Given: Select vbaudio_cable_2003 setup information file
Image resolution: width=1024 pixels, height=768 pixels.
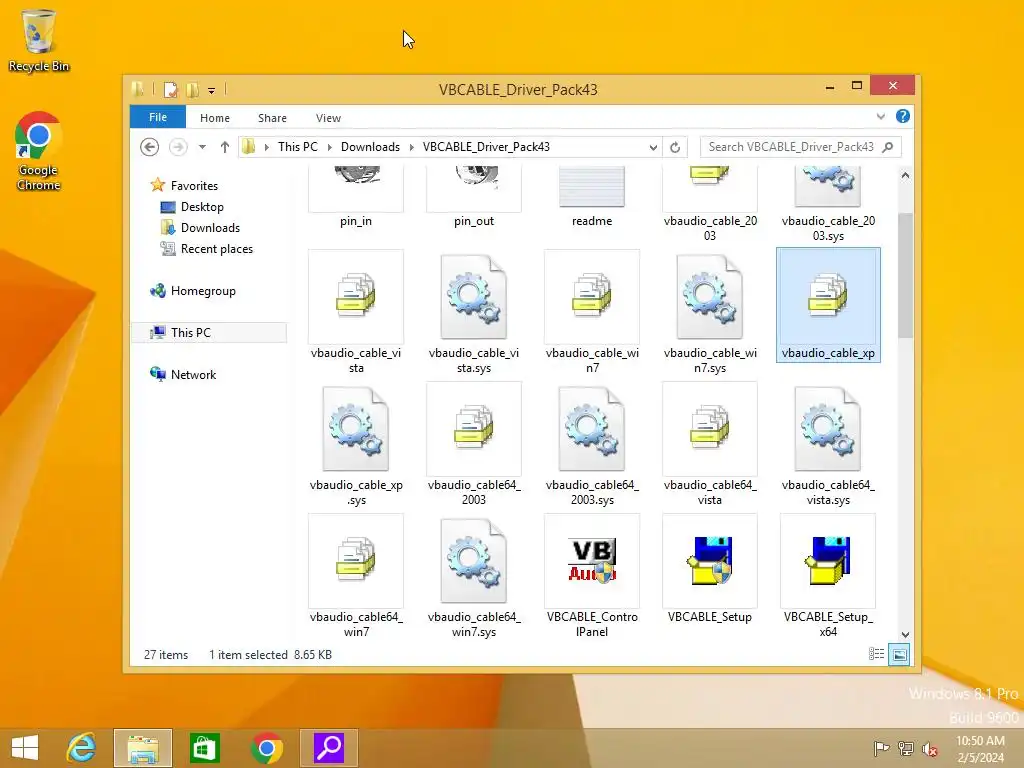Looking at the screenshot, I should [x=710, y=204].
